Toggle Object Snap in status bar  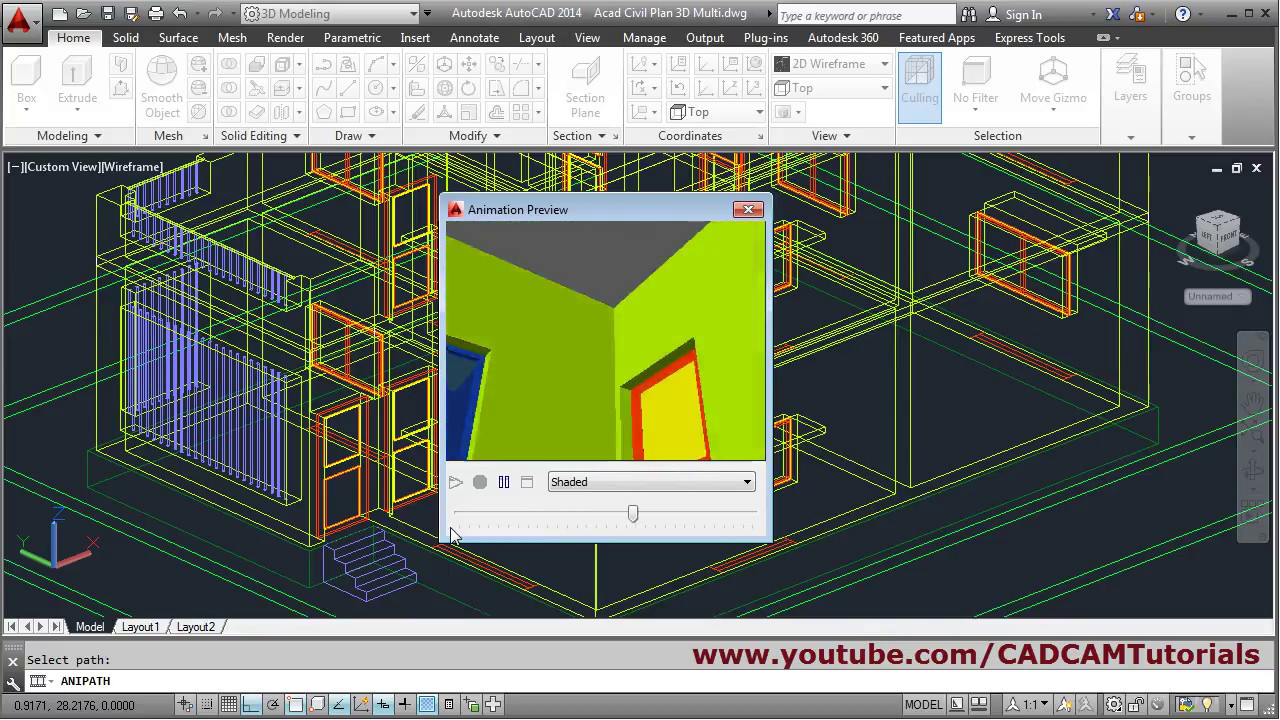pyautogui.click(x=295, y=705)
